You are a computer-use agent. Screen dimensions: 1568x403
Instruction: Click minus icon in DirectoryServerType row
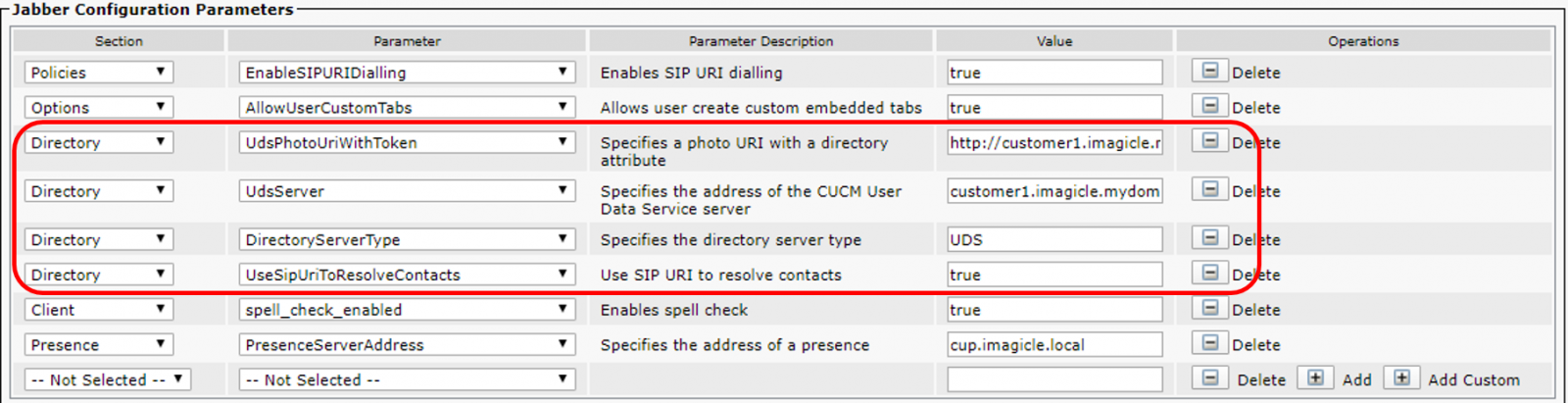[1210, 238]
